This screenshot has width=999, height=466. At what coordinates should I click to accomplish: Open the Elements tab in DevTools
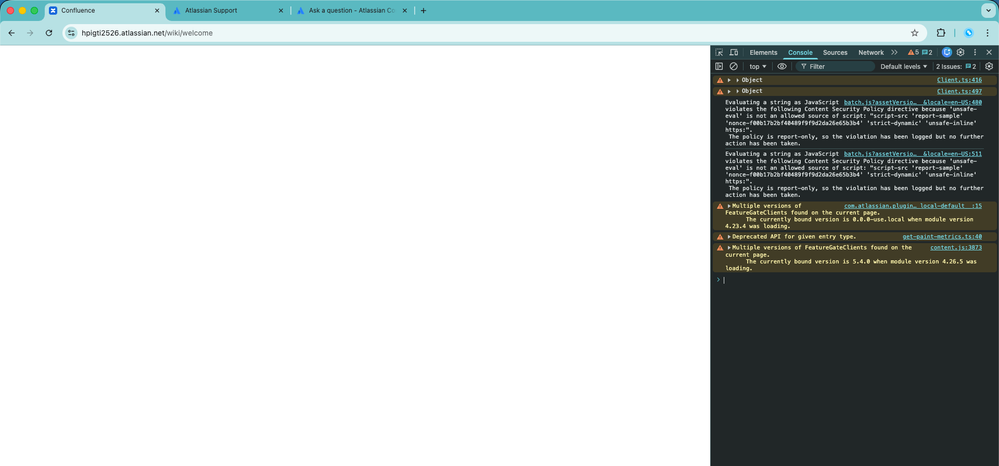[763, 52]
